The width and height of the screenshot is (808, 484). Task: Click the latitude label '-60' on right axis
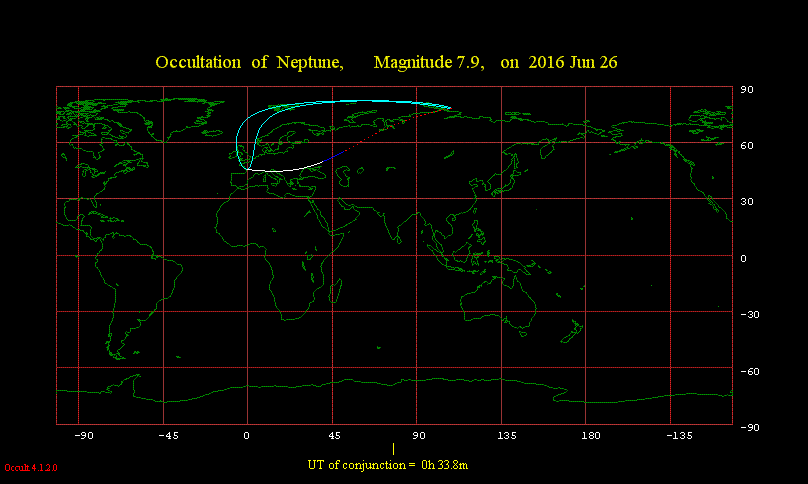click(x=750, y=372)
